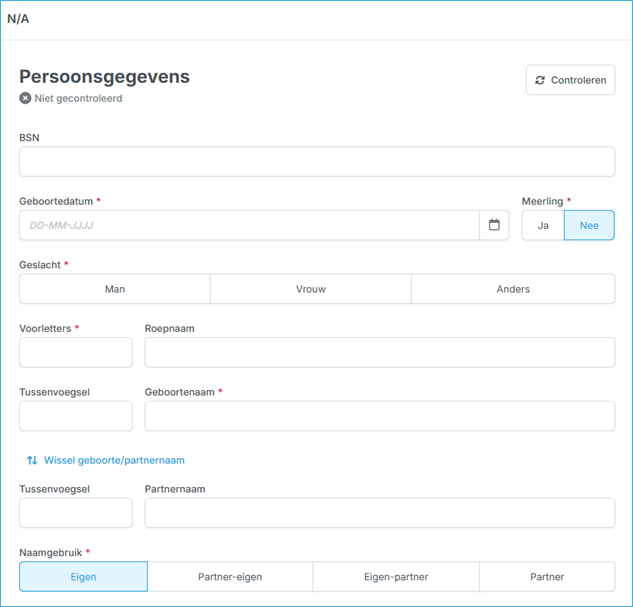The height and width of the screenshot is (607, 633).
Task: Click Wissel geboorte/partnernaam link
Action: [x=114, y=460]
